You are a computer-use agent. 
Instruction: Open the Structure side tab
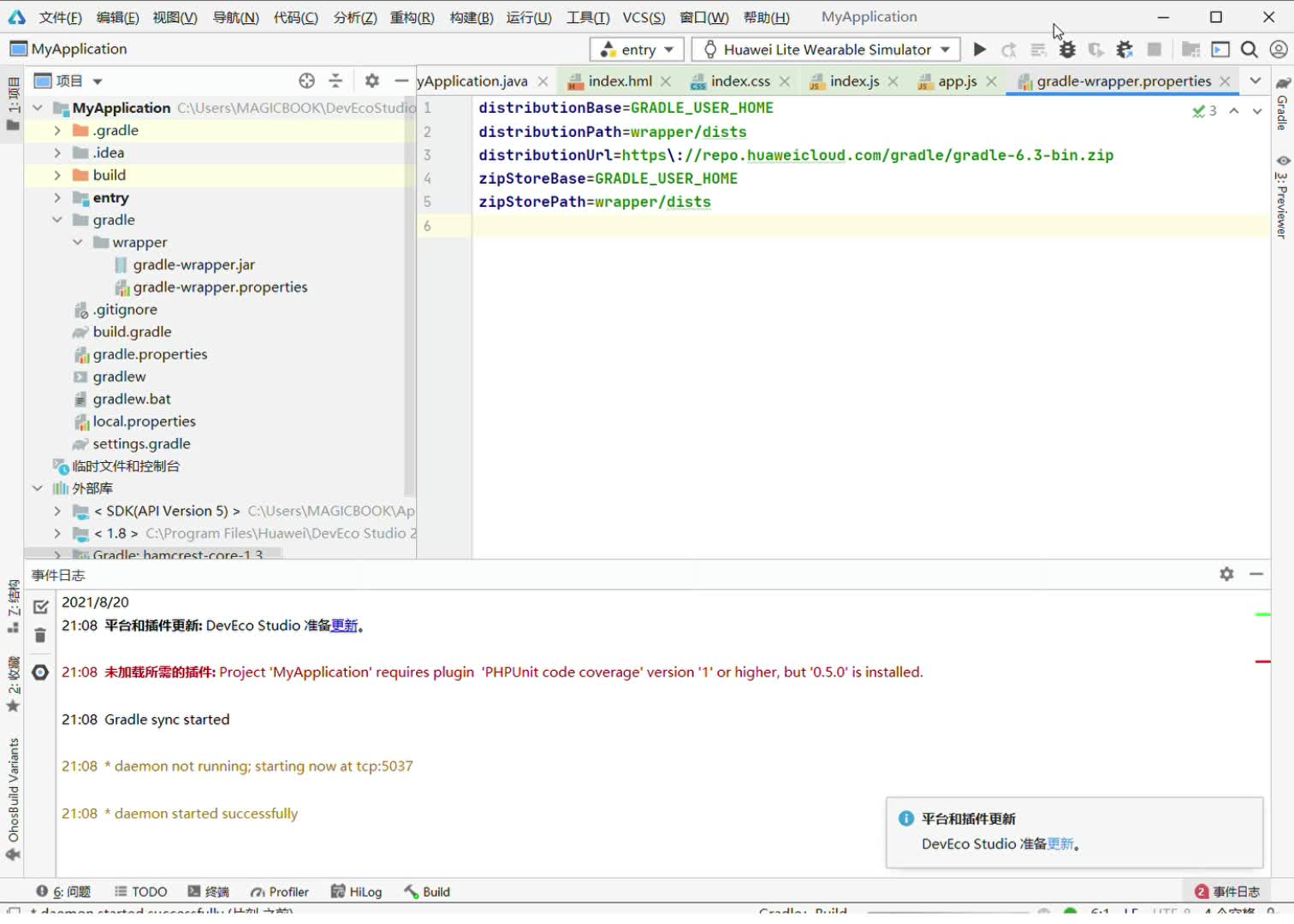point(13,607)
